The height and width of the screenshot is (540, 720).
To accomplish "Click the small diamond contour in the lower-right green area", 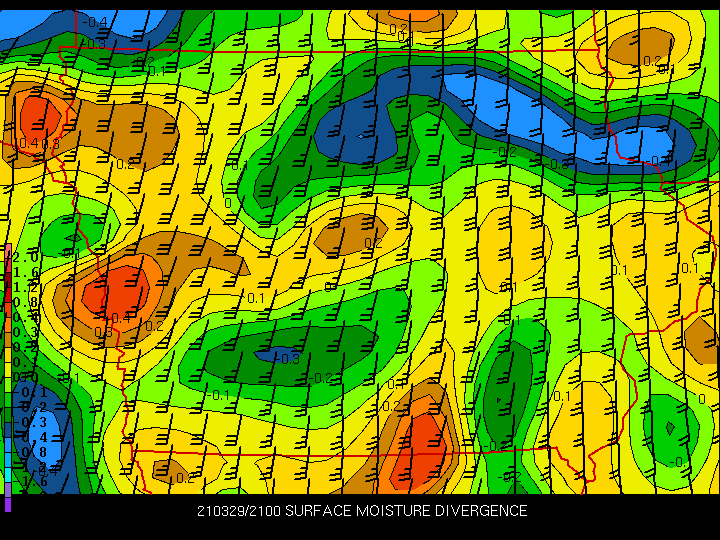I will click(670, 428).
